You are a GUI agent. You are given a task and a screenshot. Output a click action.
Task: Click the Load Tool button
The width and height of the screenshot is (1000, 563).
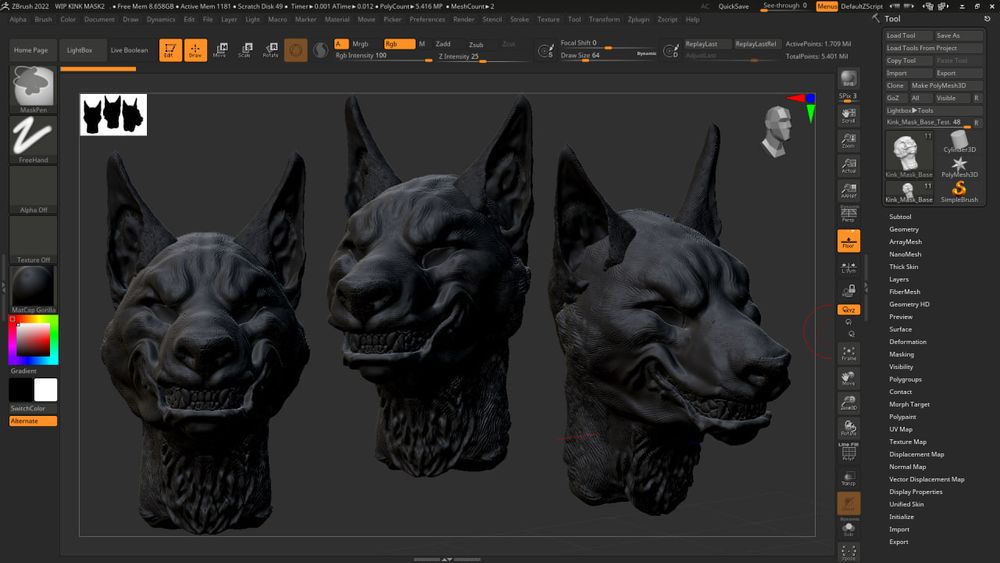(908, 36)
